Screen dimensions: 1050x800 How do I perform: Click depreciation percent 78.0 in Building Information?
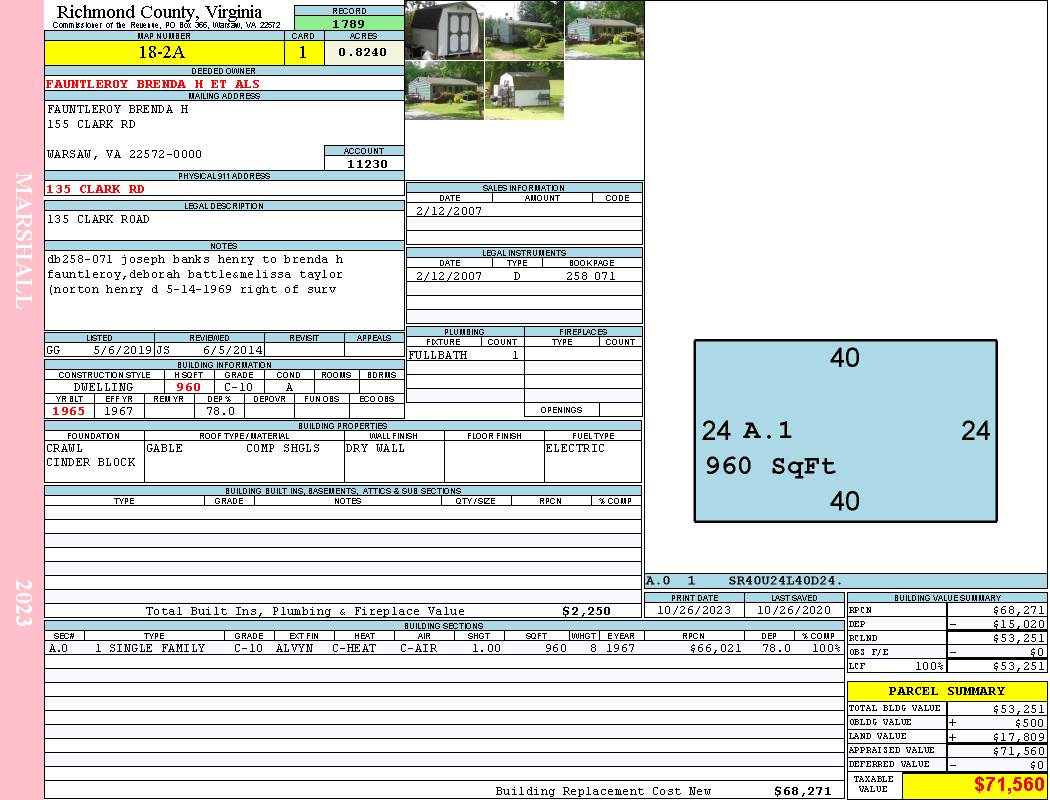pyautogui.click(x=220, y=411)
